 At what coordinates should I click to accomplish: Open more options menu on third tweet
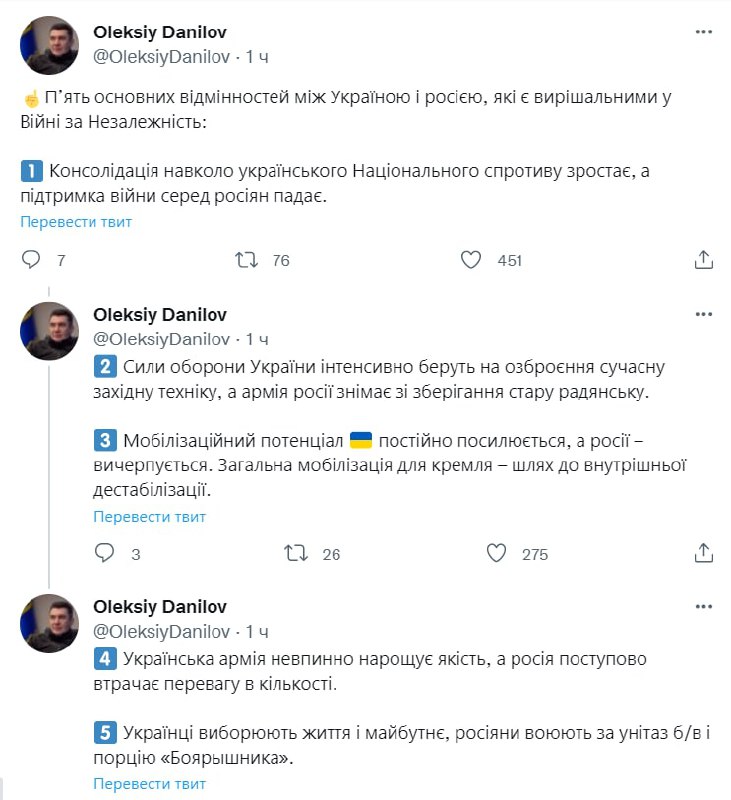click(x=703, y=607)
